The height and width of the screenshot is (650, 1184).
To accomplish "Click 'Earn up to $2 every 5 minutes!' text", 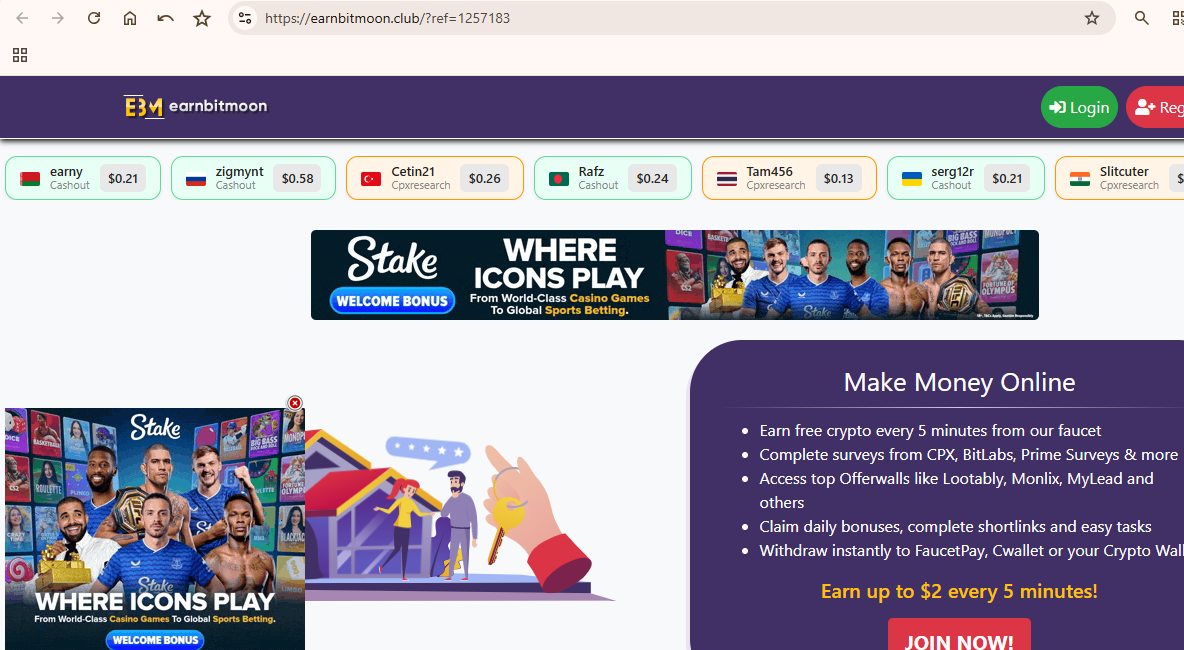I will point(959,591).
